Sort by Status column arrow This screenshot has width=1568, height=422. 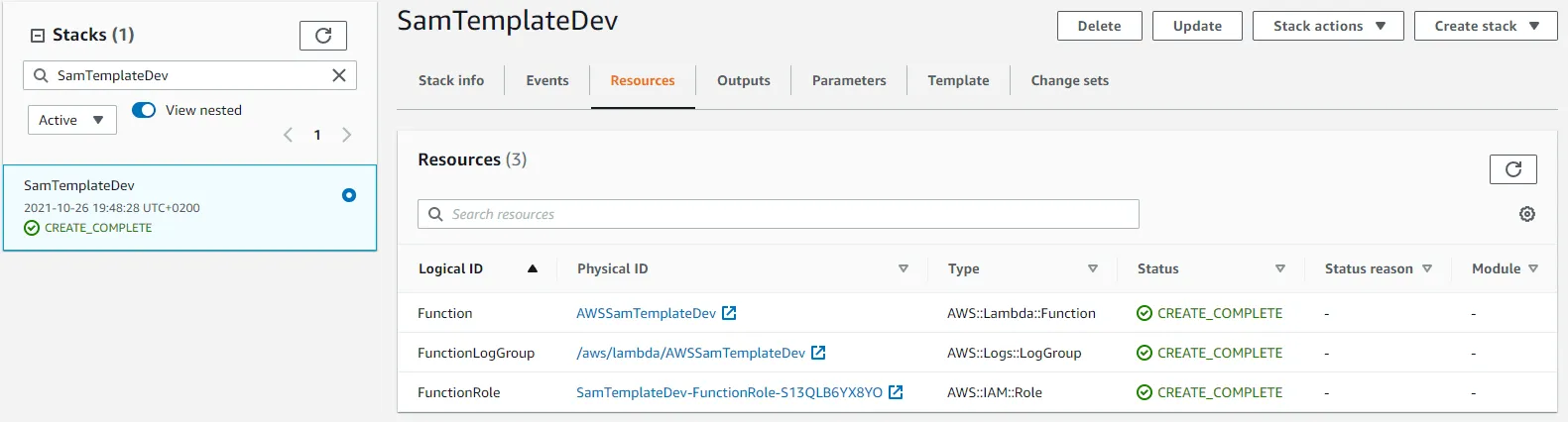[x=1280, y=268]
